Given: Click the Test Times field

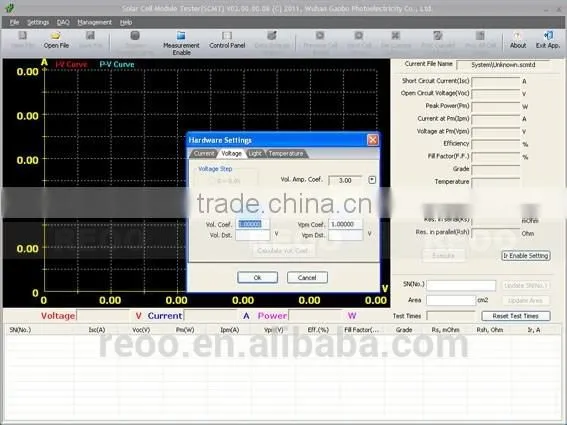Looking at the screenshot, I should tap(451, 316).
